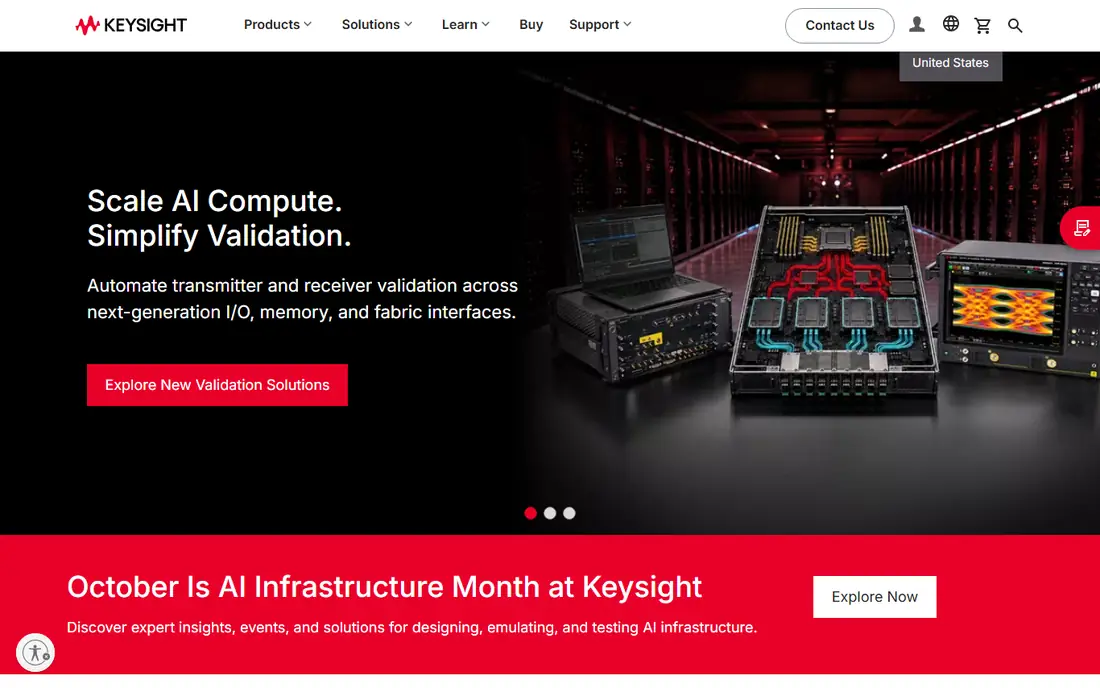This screenshot has height=688, width=1100.
Task: Click the Contact Us button
Action: coord(839,25)
